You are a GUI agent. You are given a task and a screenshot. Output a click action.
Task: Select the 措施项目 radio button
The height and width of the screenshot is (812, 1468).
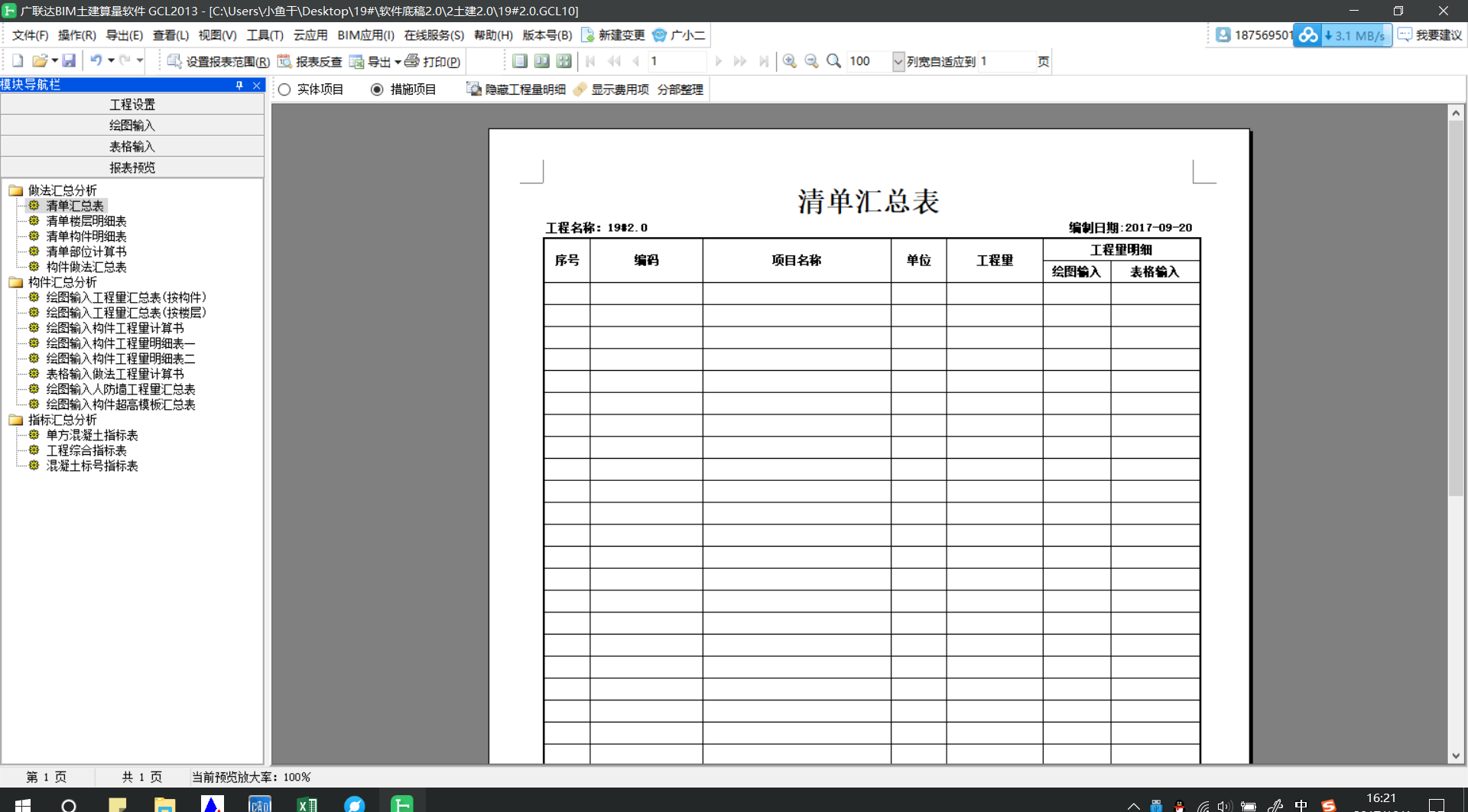point(377,89)
